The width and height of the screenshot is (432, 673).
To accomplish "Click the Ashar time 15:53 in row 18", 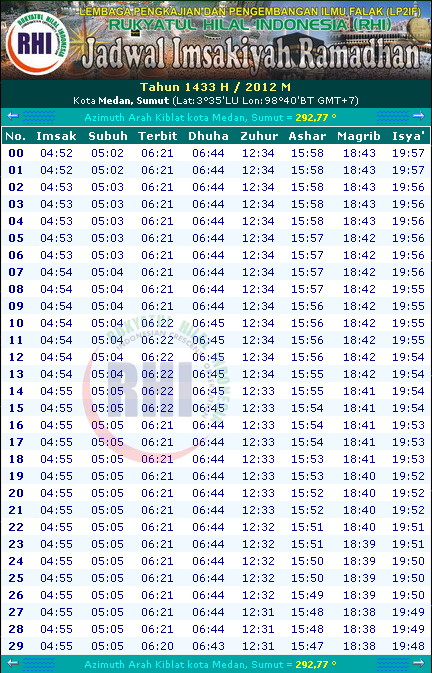I will coord(307,459).
